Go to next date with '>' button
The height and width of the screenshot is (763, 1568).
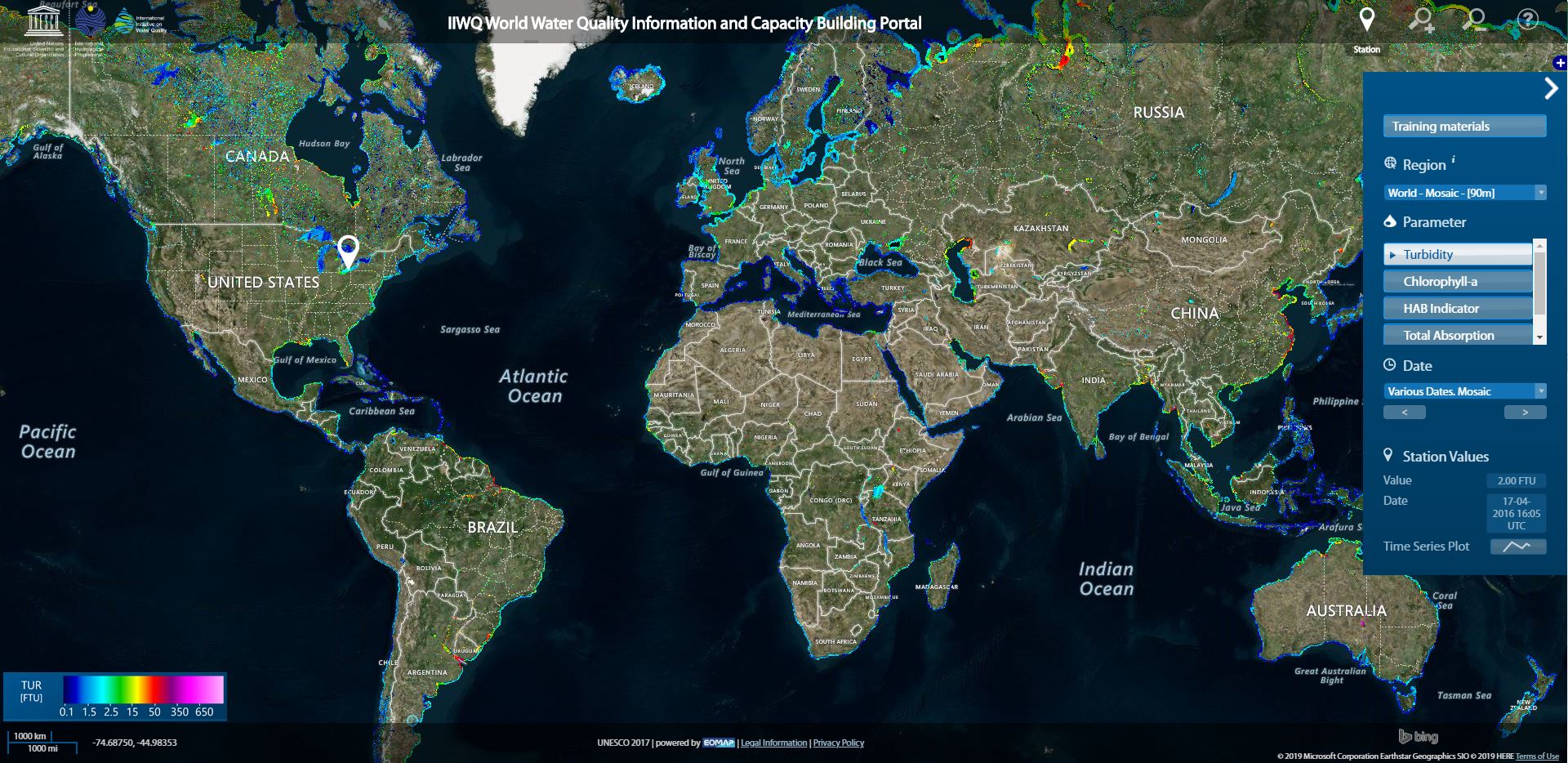click(x=1525, y=413)
